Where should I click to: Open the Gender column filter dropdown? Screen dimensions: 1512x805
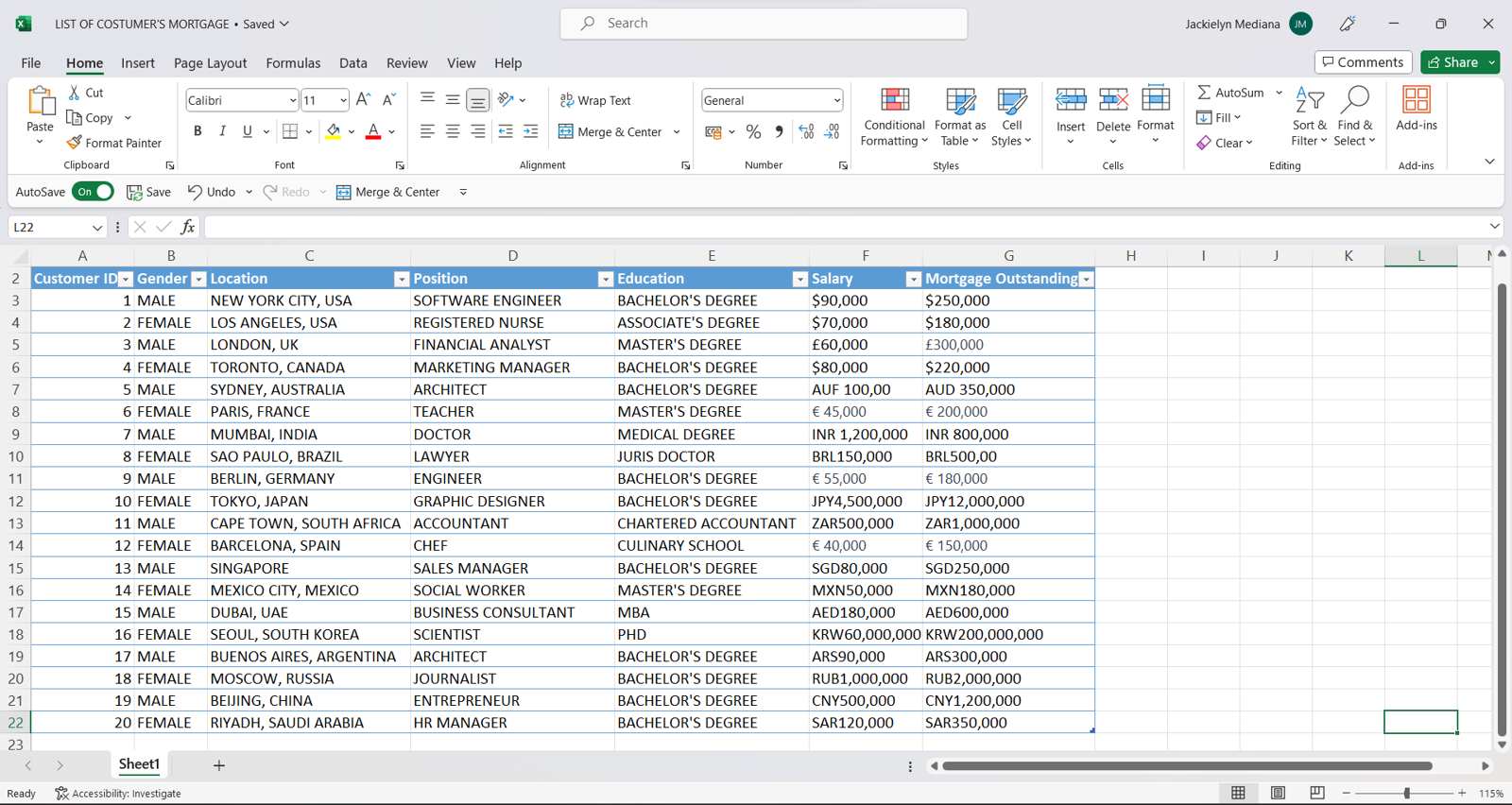pos(198,279)
